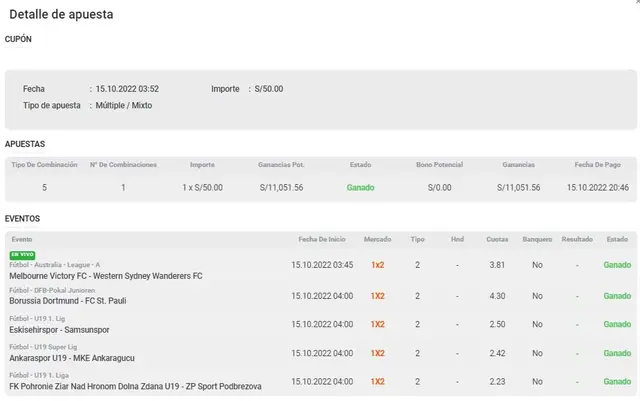
Task: Click the Ganancias Pot. column header
Action: tap(281, 164)
